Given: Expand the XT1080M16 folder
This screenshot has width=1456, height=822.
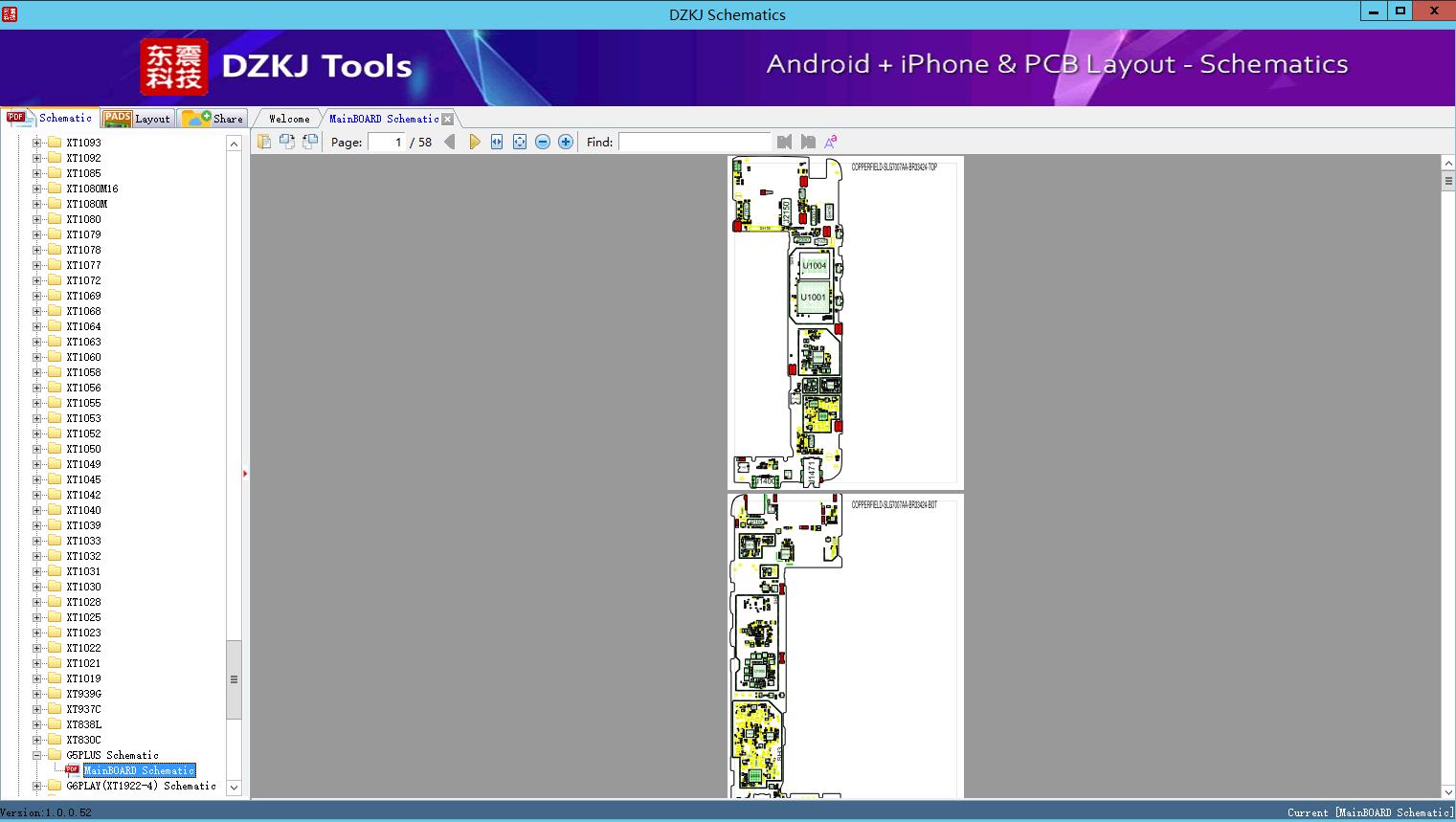Looking at the screenshot, I should point(37,189).
